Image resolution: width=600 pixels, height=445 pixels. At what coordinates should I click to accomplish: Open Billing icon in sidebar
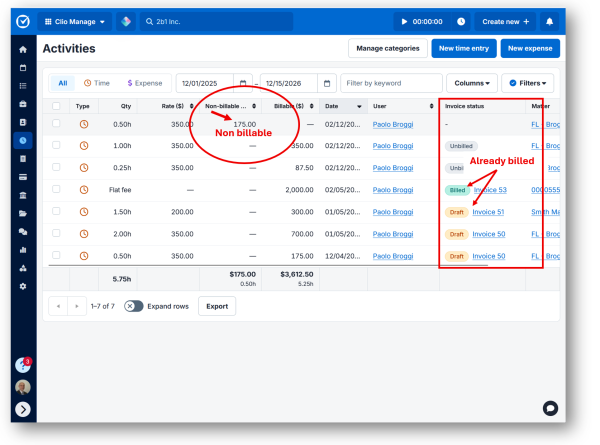pyautogui.click(x=23, y=159)
